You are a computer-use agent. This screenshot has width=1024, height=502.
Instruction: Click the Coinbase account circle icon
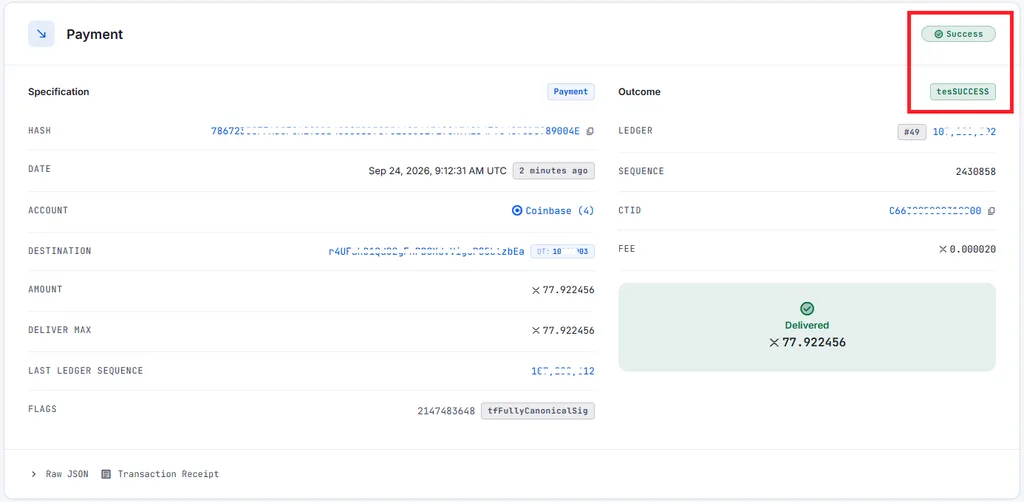(517, 211)
